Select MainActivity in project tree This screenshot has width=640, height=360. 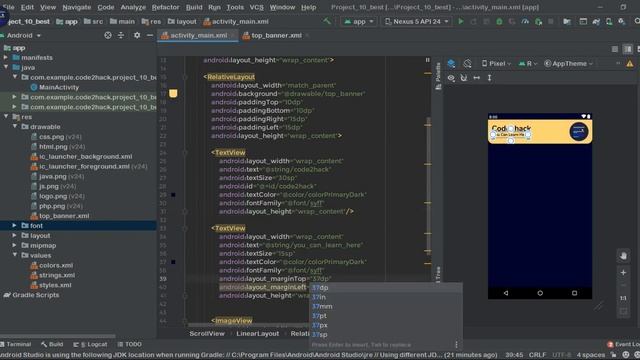pyautogui.click(x=55, y=87)
